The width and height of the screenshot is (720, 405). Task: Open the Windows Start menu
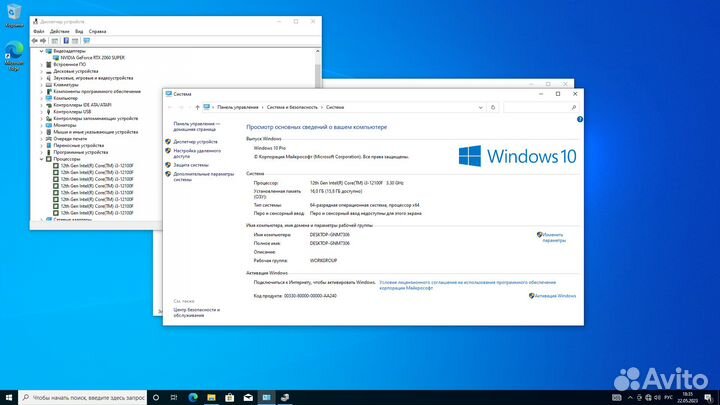tap(9, 397)
